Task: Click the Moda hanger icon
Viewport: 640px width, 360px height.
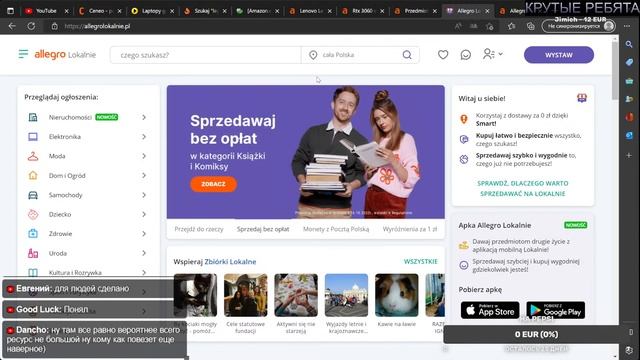Action: tap(33, 156)
